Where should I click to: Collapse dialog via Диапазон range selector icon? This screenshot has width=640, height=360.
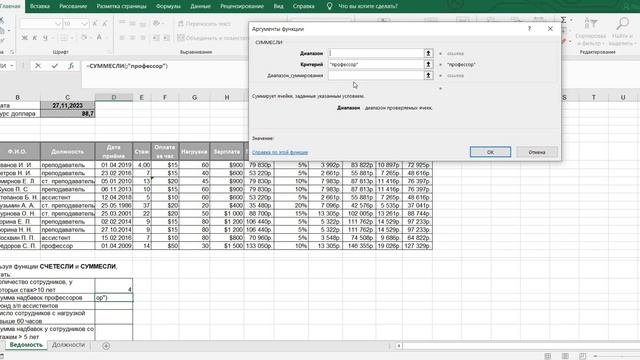[x=428, y=53]
